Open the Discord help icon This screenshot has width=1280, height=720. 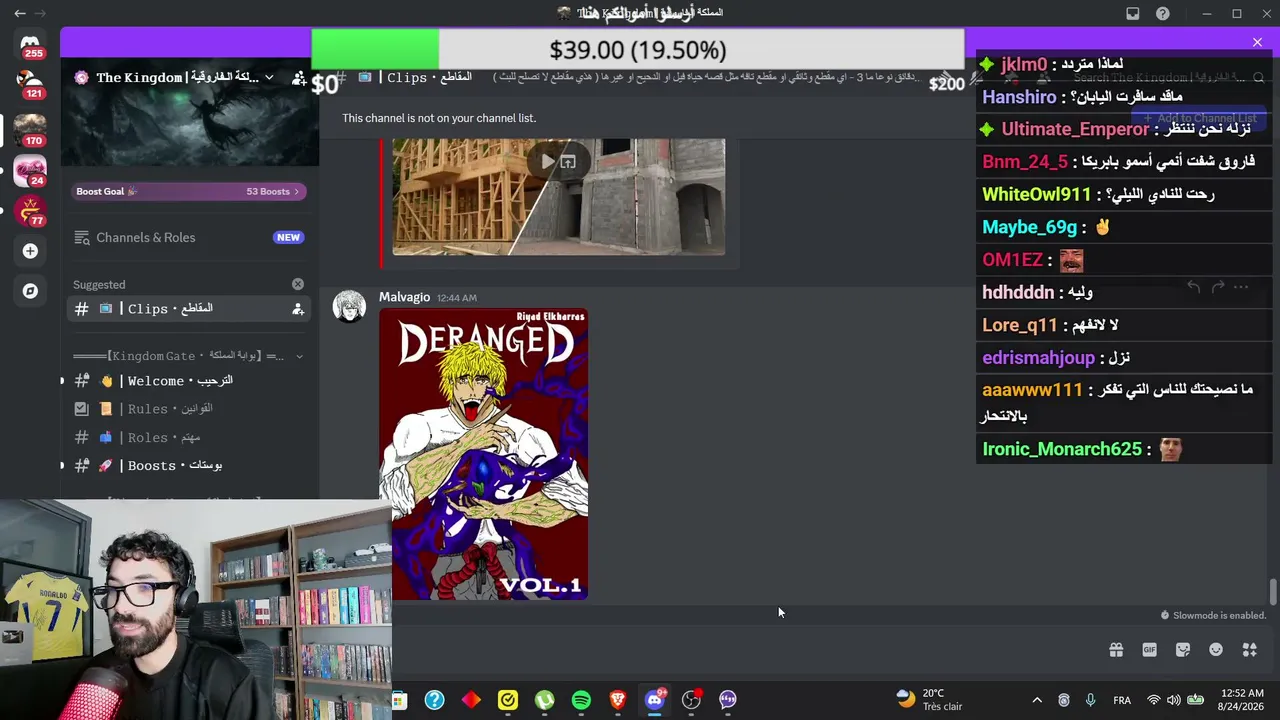click(1163, 13)
